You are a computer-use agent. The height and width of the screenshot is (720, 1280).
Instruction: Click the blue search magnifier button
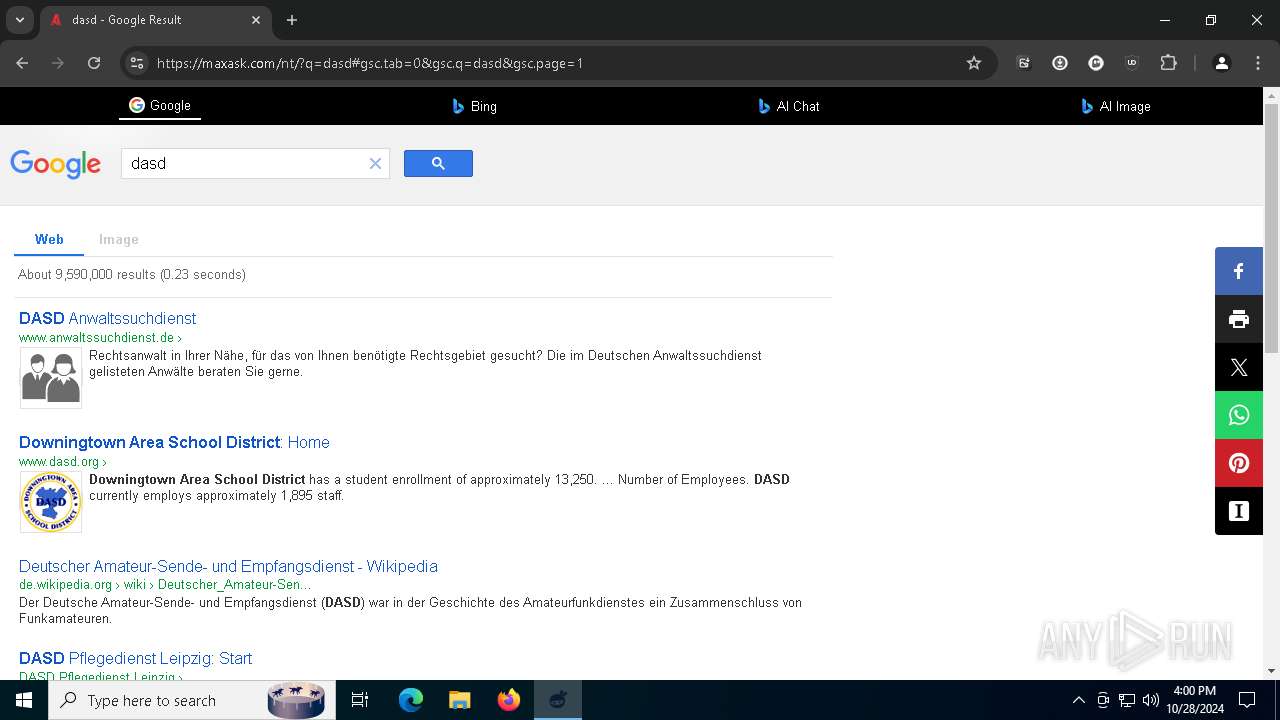click(438, 163)
